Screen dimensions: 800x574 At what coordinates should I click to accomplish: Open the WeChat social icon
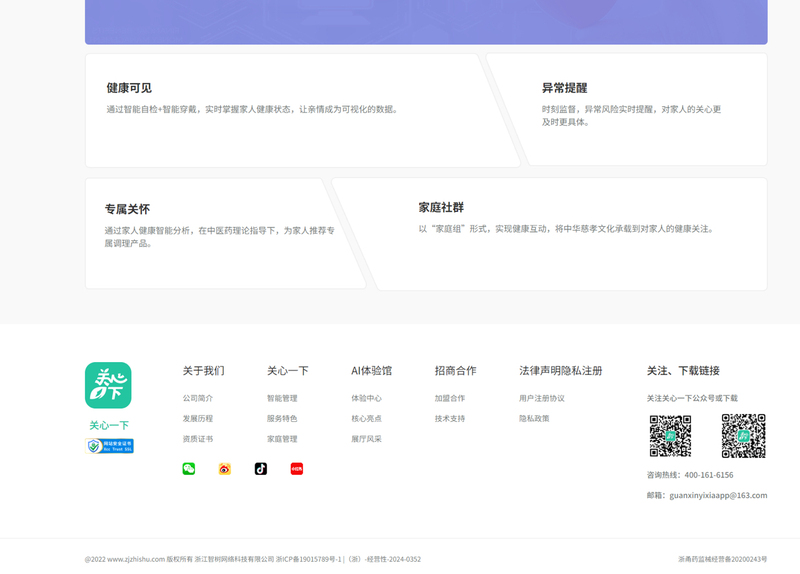(189, 469)
